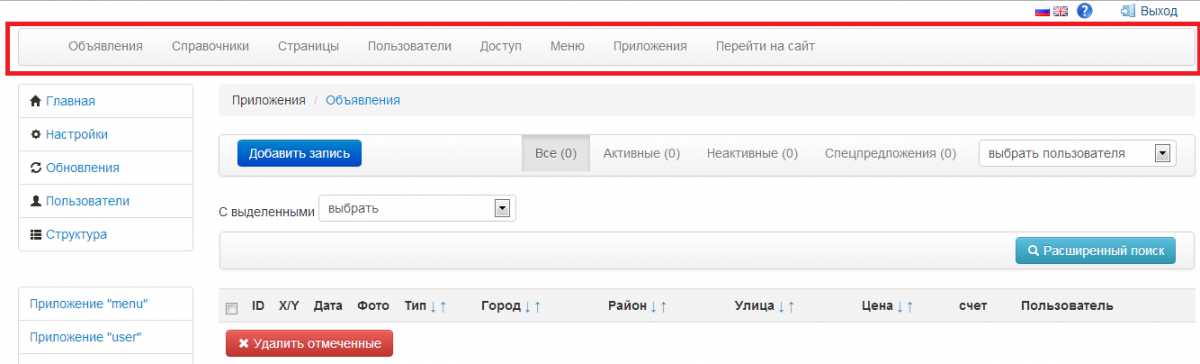Screen dimensions: 1200x364
Task: Click the счет column header
Action: pos(973,306)
